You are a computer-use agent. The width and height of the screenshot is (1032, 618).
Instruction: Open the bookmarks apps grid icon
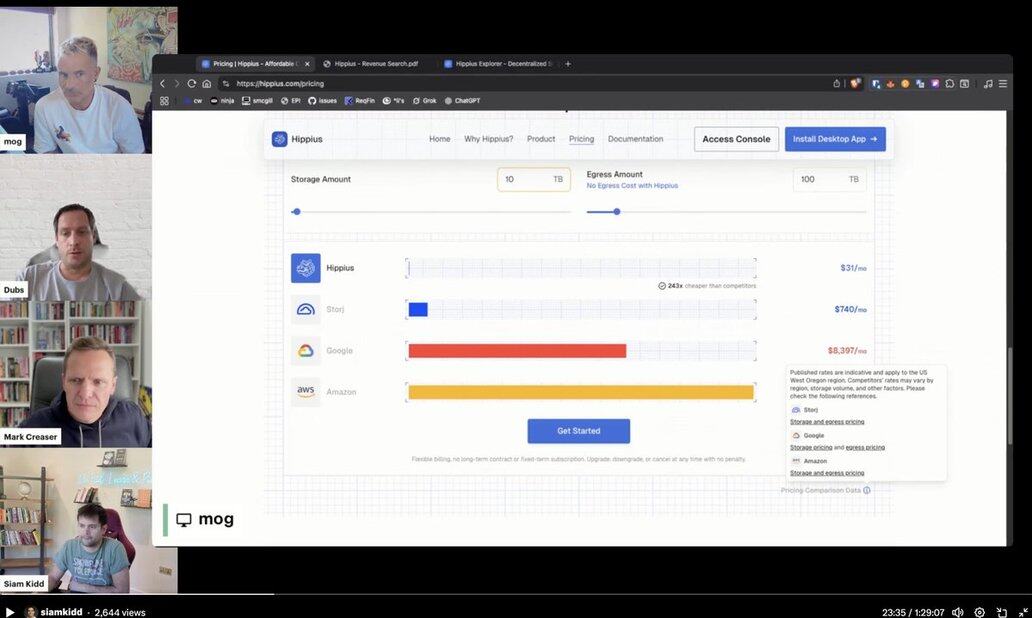click(164, 101)
